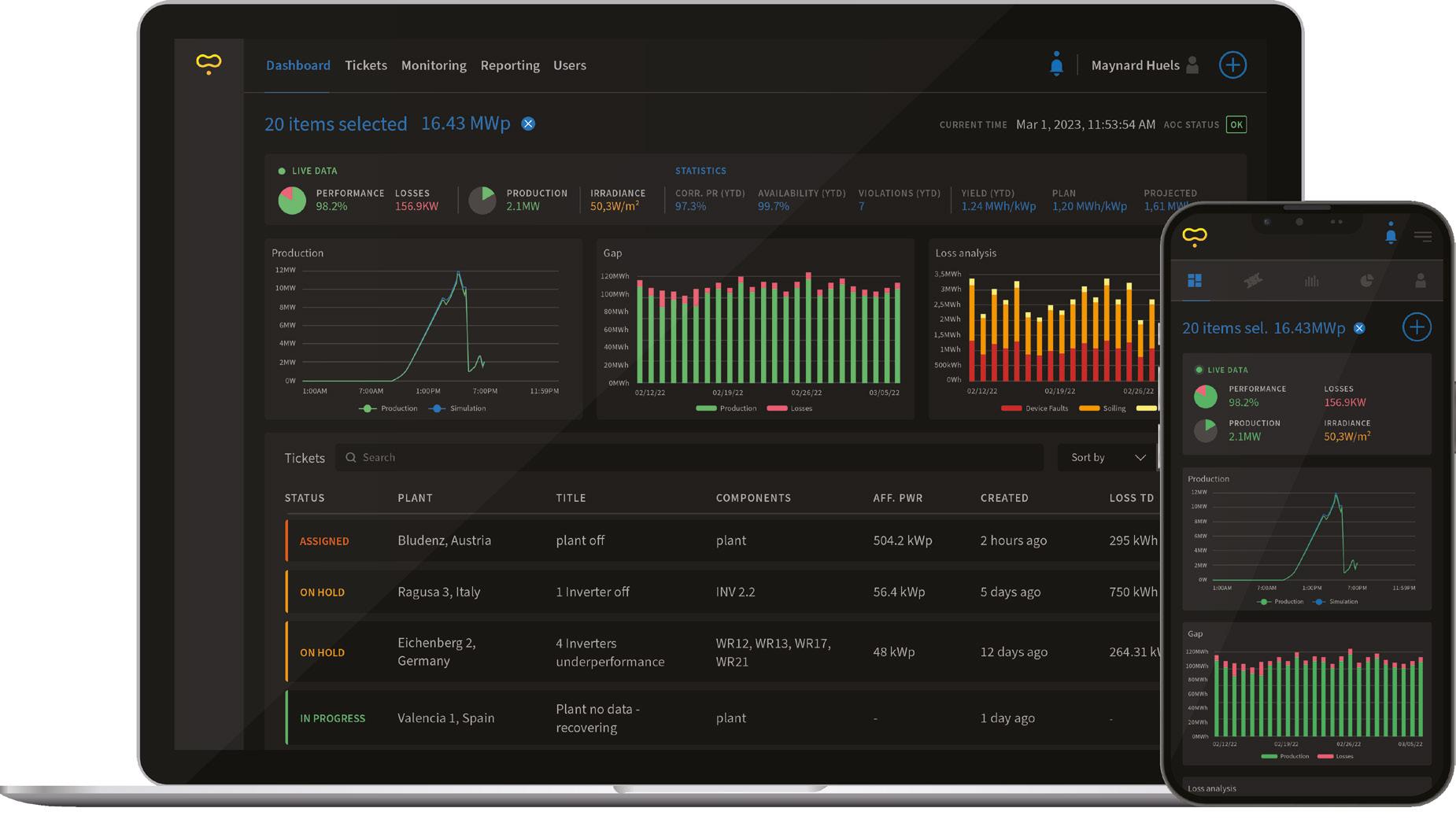Viewport: 1456px width, 819px height.
Task: Select the "Eichenberg 2, Germany" plant cell
Action: point(437,651)
